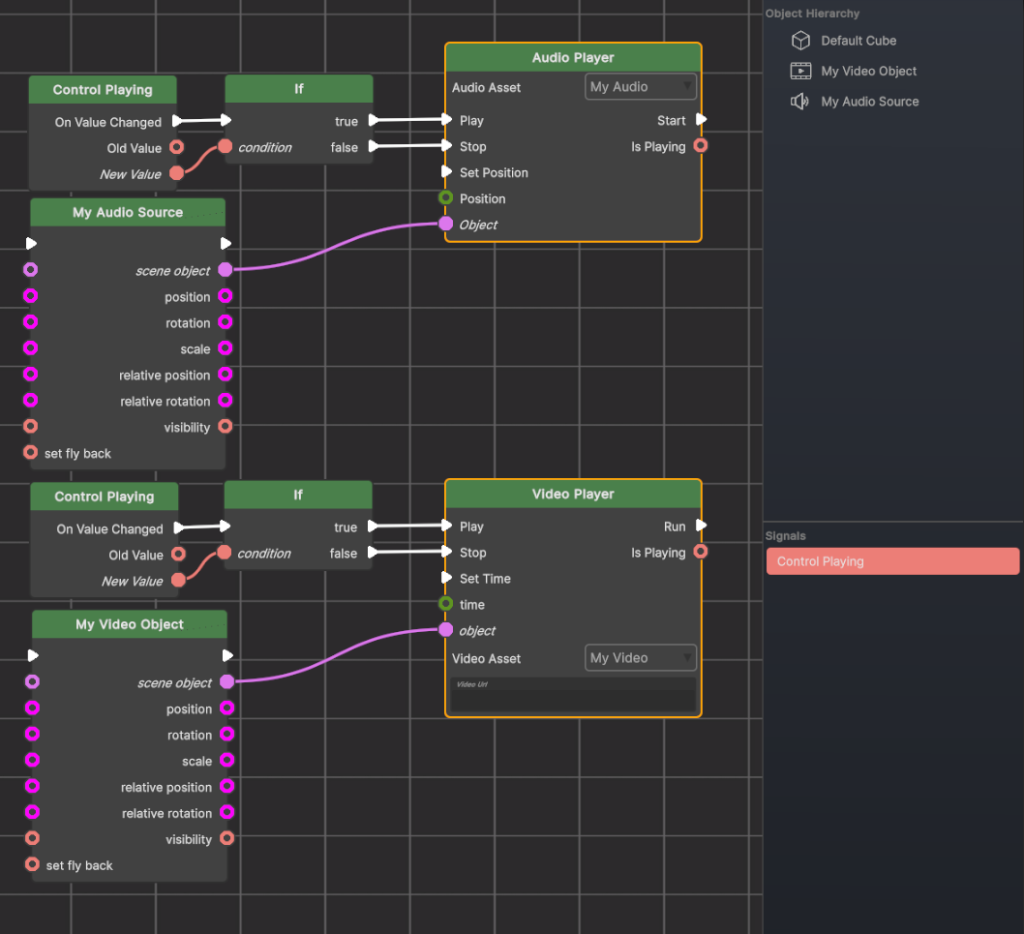Click the Video Player Is Playing port
Image resolution: width=1024 pixels, height=934 pixels.
pos(701,552)
